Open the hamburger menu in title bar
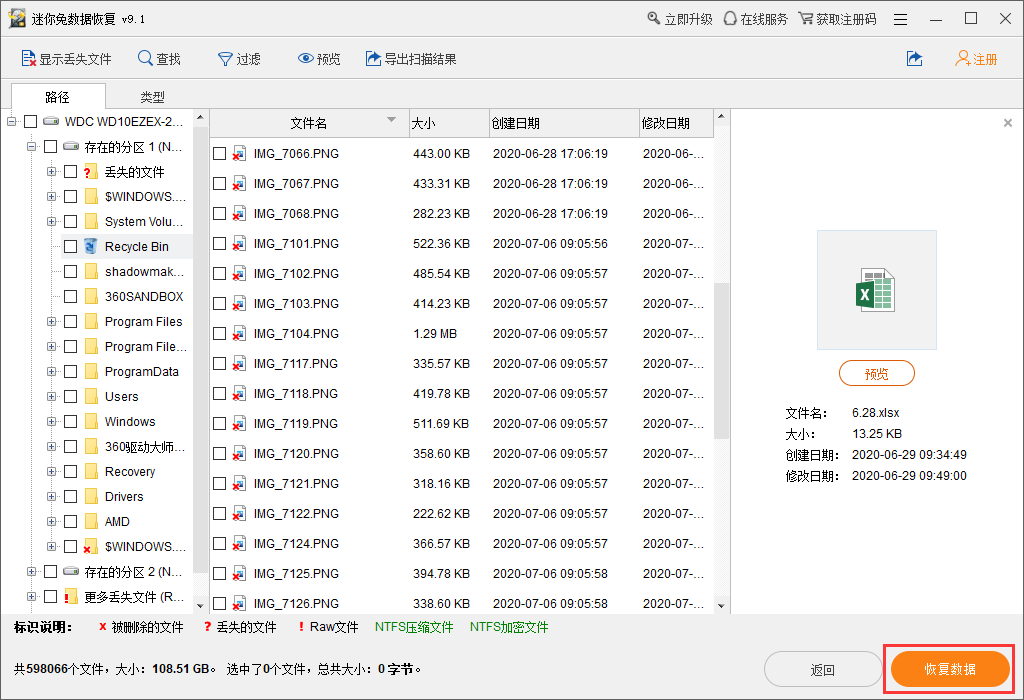This screenshot has height=700, width=1024. click(901, 19)
